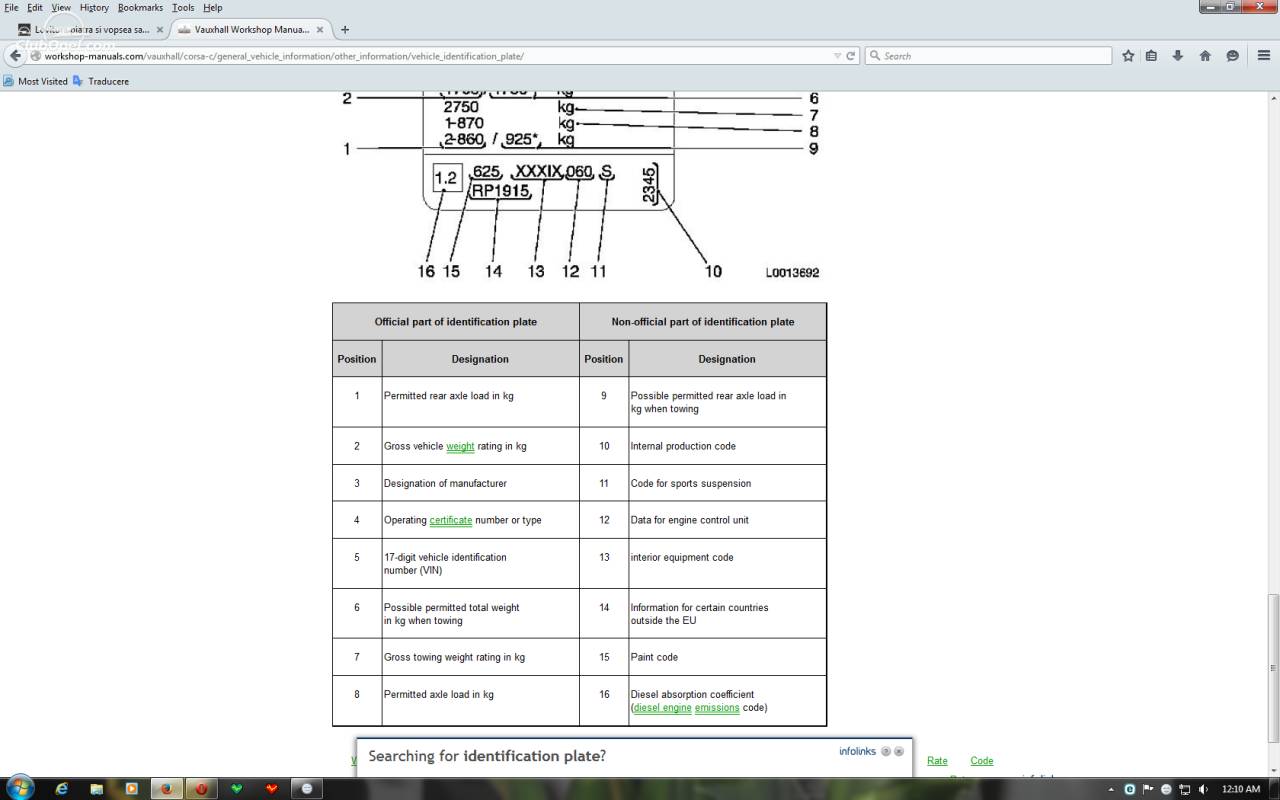The width and height of the screenshot is (1280, 800).
Task: Click the system clock showing 12:10 AM
Action: [x=1241, y=789]
